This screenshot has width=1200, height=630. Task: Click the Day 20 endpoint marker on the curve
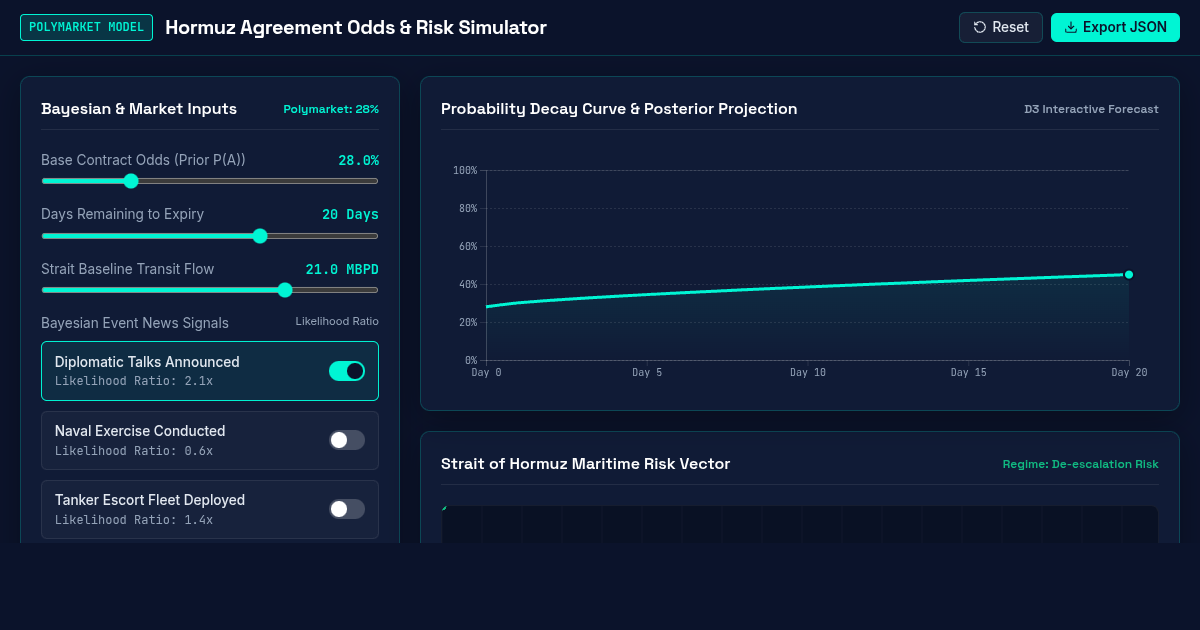[1129, 274]
